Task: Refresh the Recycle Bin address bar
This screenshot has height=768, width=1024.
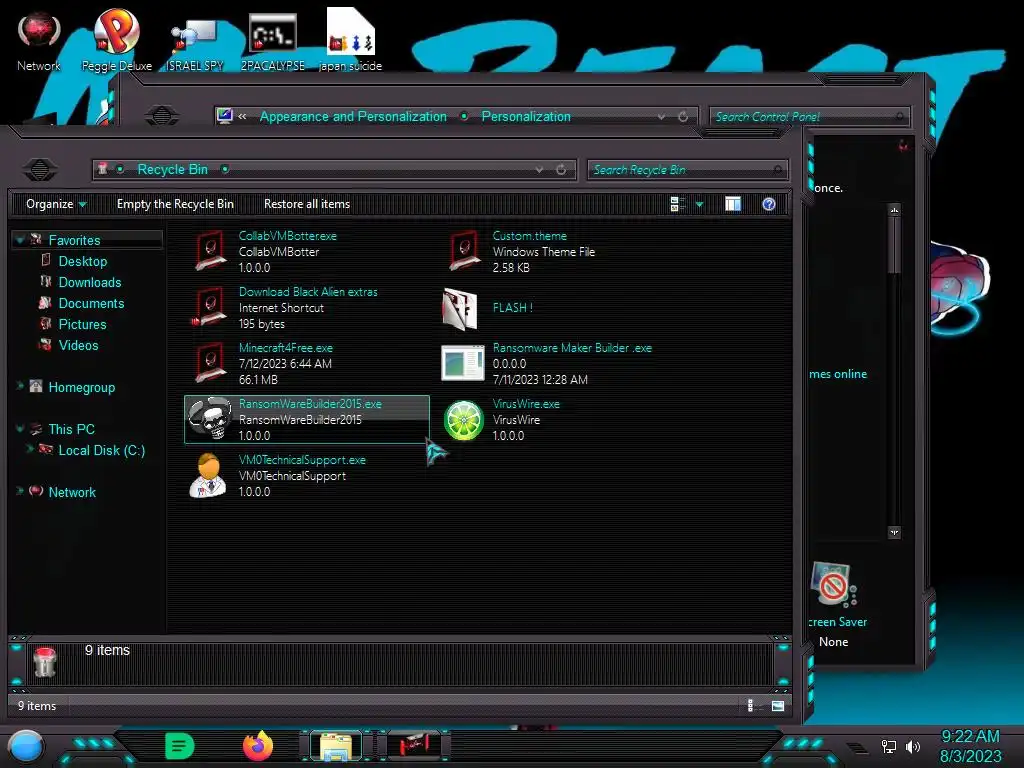Action: 561,170
